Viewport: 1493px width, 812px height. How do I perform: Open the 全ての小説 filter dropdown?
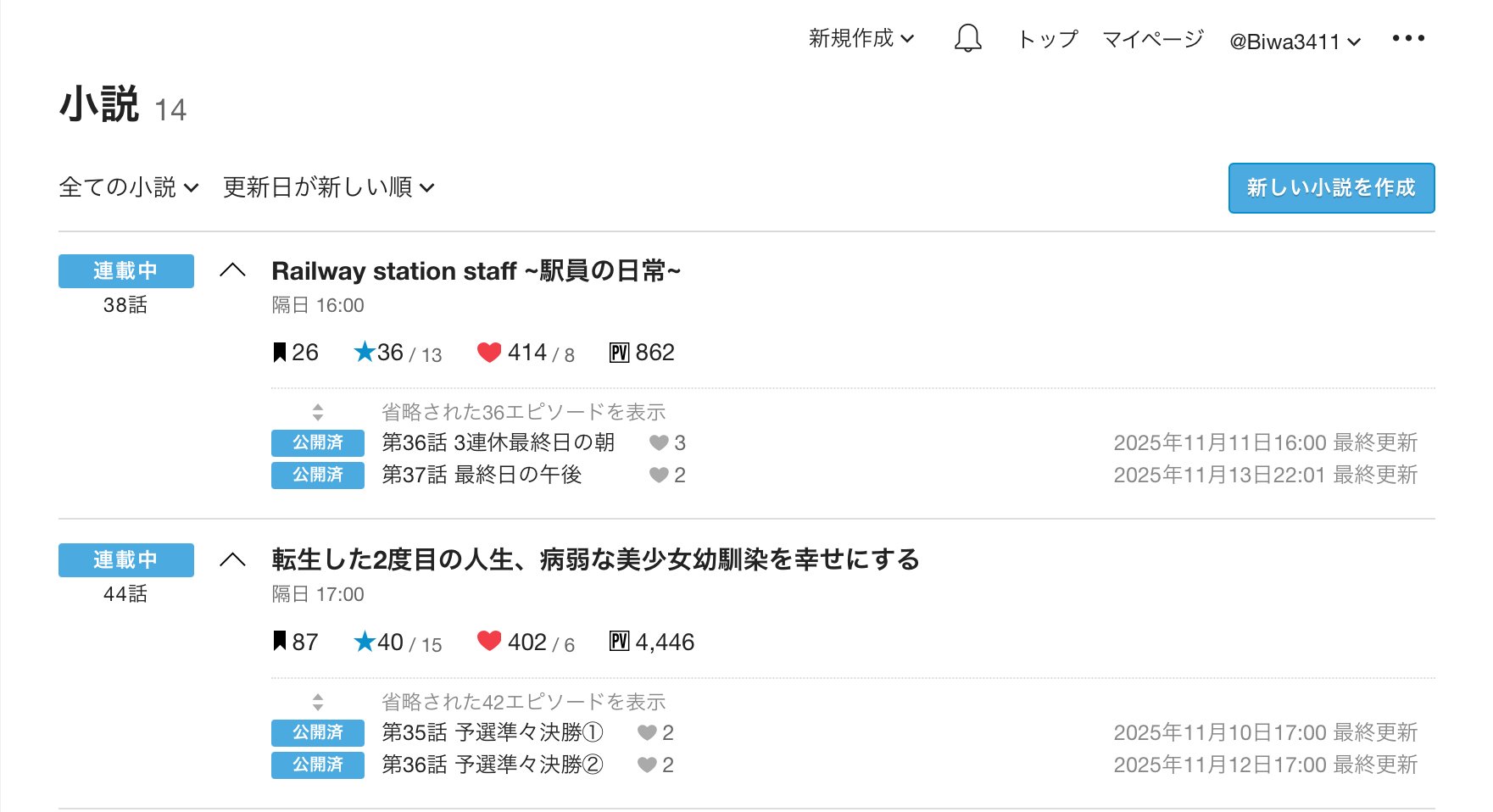[128, 187]
